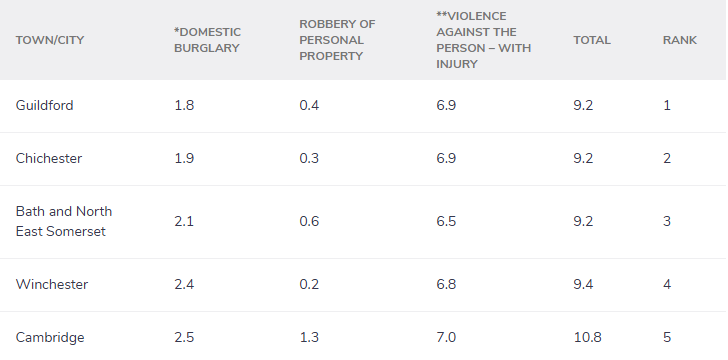Click Guildford's rank number 1
Image resolution: width=728 pixels, height=360 pixels.
tap(667, 105)
